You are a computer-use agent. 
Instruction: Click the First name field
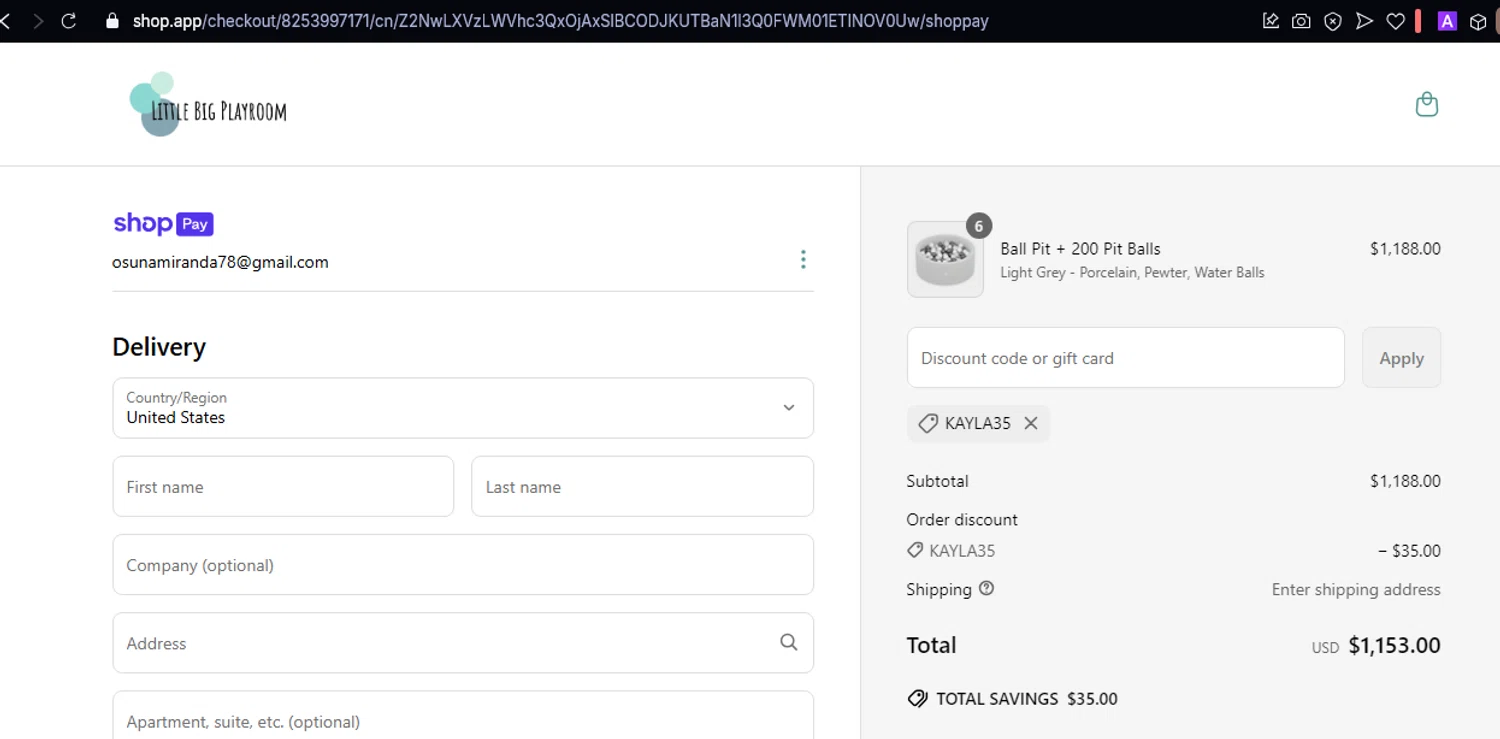[x=283, y=487]
